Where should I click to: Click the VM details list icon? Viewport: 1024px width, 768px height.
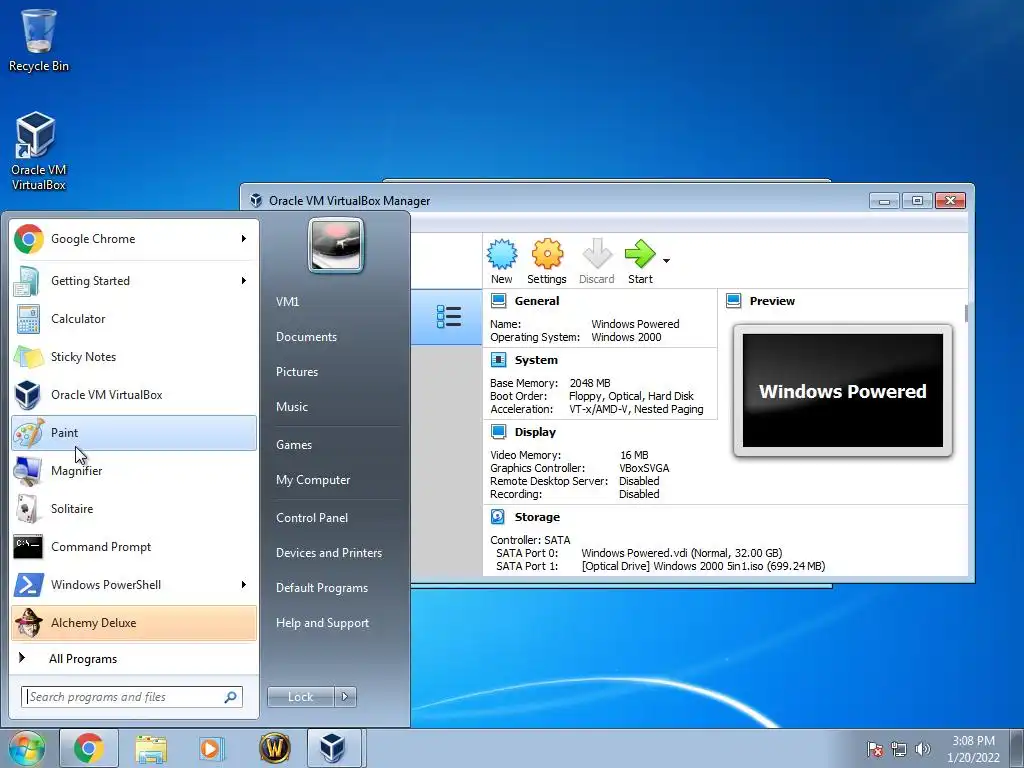449,317
